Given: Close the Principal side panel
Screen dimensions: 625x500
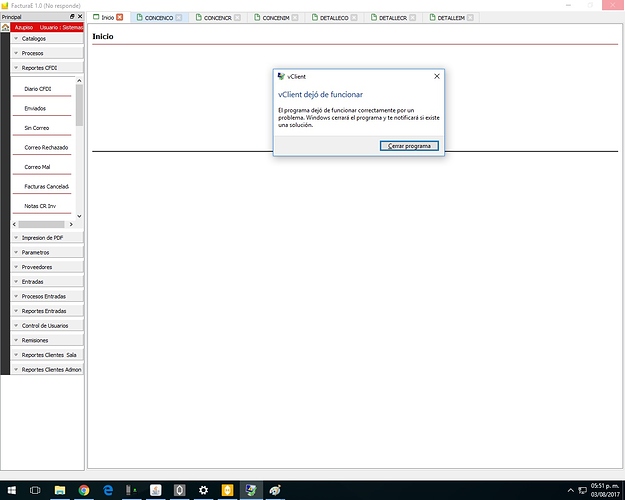Looking at the screenshot, I should coord(80,16).
